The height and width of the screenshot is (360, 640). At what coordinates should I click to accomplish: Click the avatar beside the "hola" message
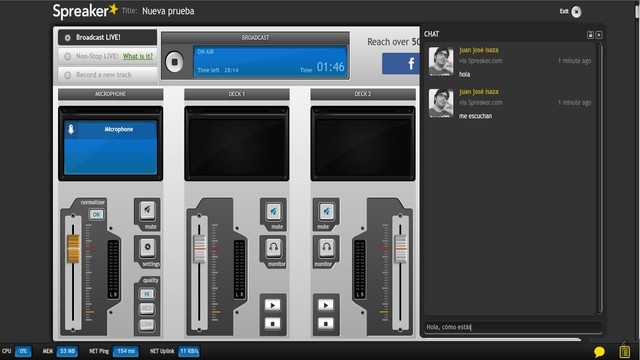[441, 61]
